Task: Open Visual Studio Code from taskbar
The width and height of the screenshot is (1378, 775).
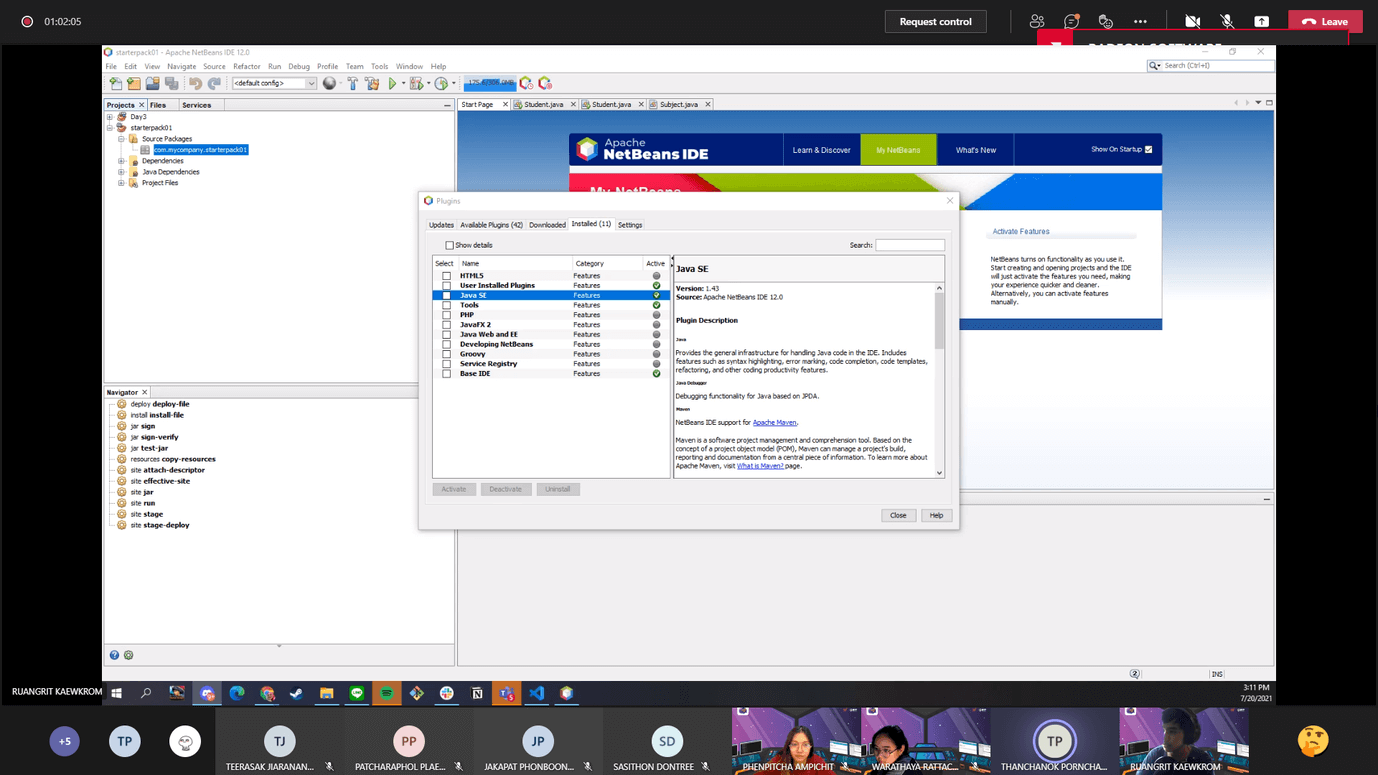Action: (x=537, y=693)
